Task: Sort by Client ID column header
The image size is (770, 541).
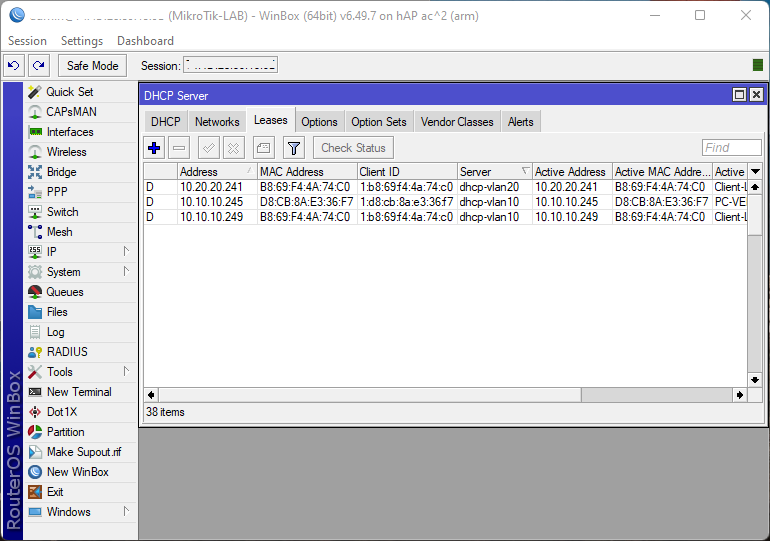Action: point(407,172)
